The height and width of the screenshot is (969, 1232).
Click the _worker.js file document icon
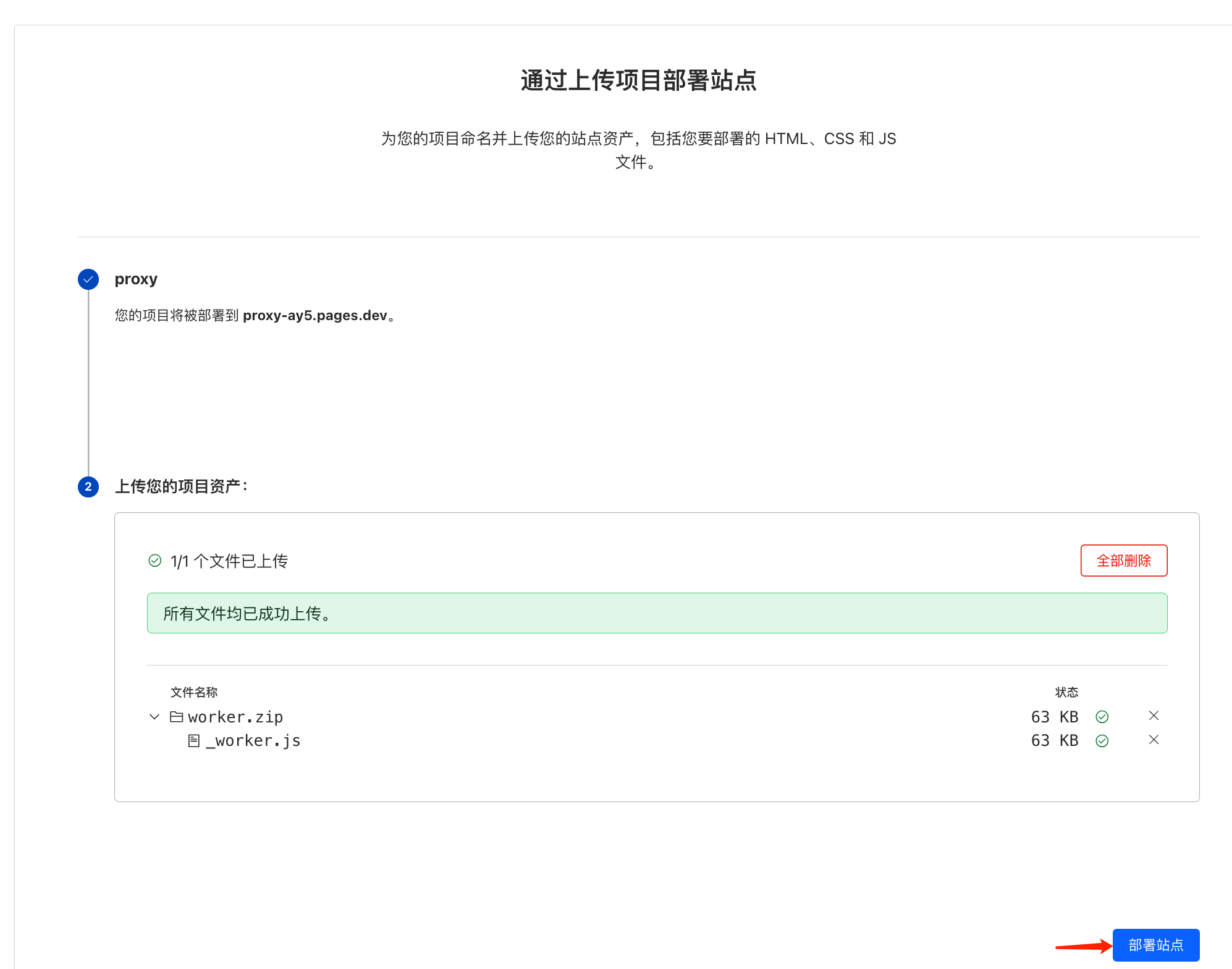pyautogui.click(x=194, y=740)
